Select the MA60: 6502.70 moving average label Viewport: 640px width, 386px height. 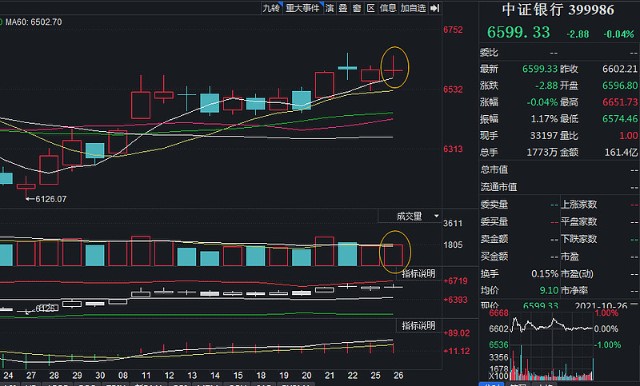(33, 22)
